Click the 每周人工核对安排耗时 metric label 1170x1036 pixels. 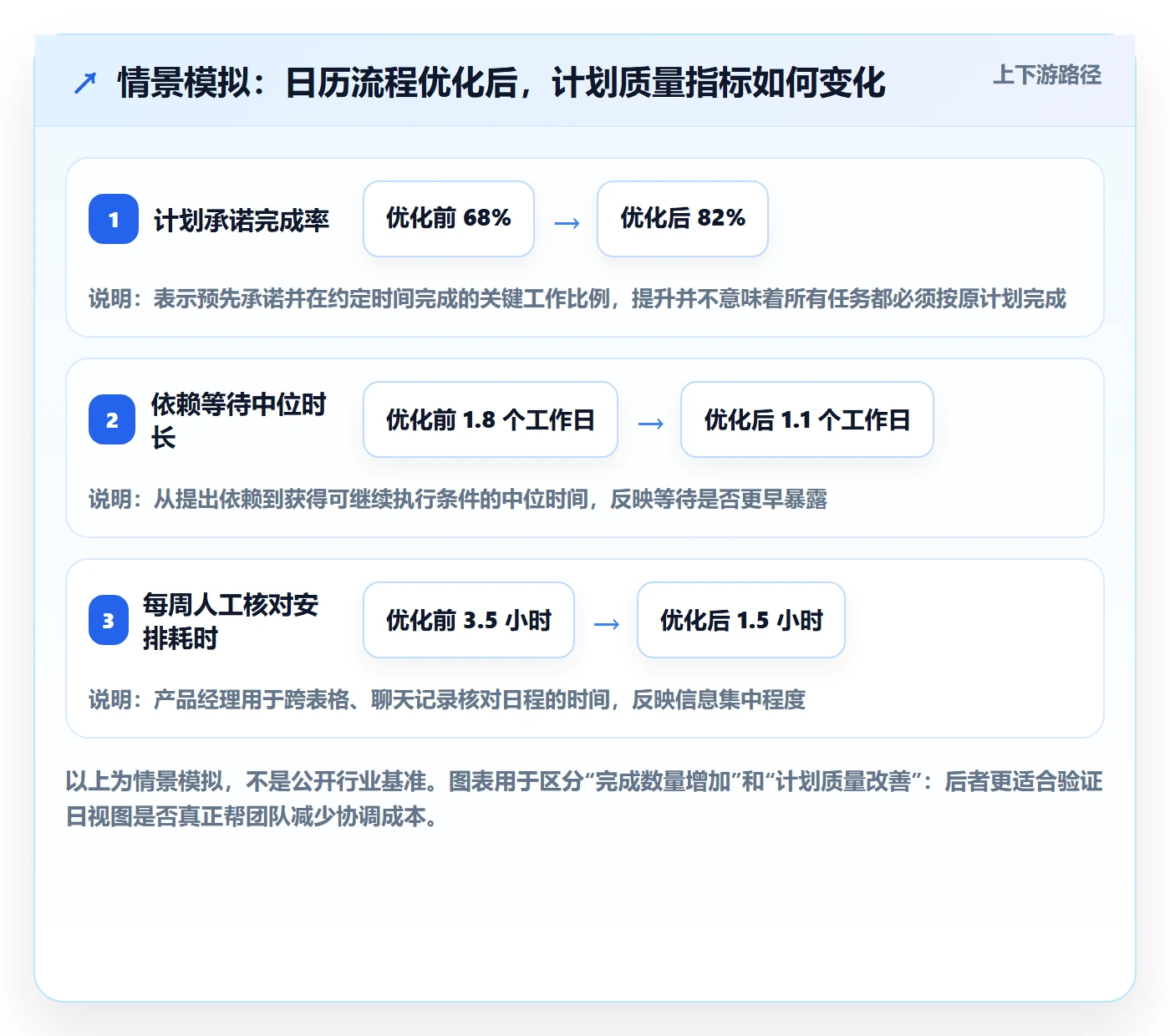click(x=231, y=621)
